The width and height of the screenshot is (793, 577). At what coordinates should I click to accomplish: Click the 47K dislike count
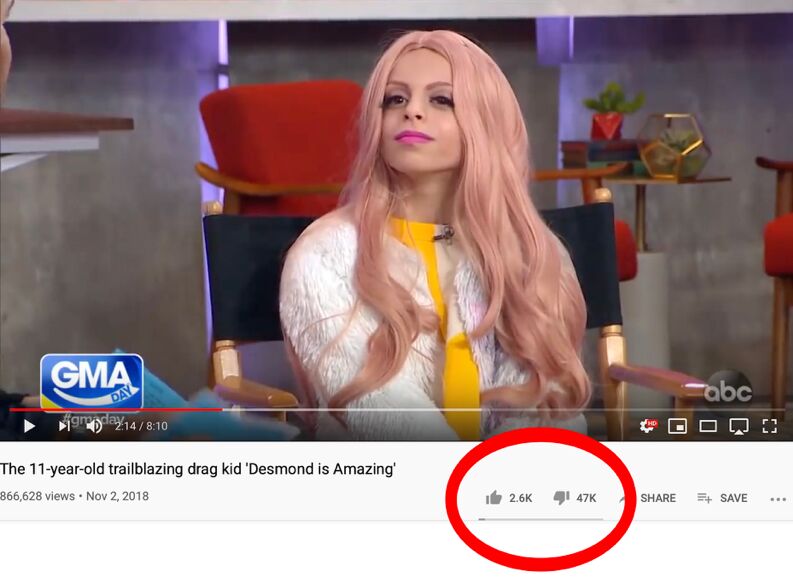586,498
